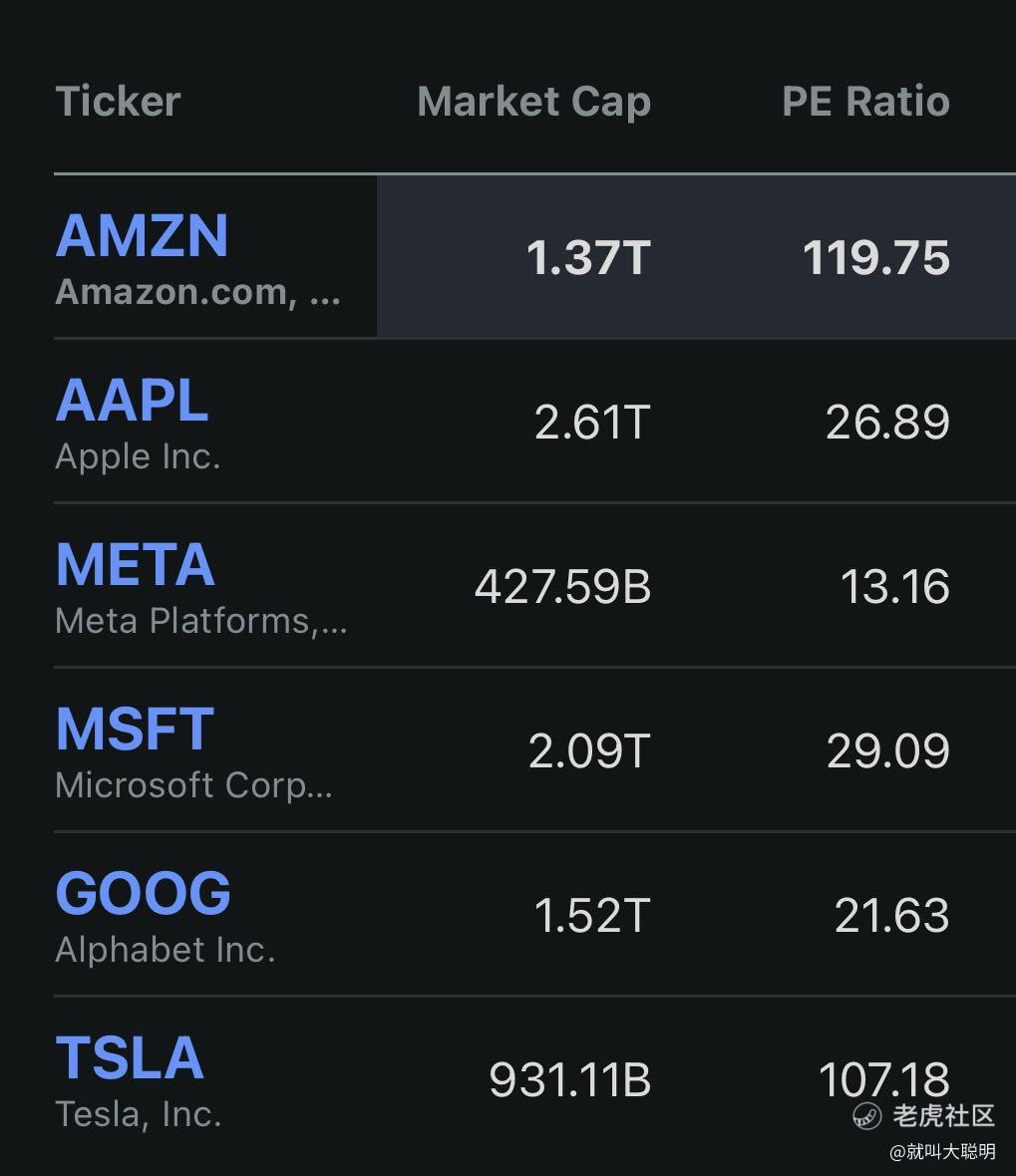Open the TSLA ticker link
Image resolution: width=1016 pixels, height=1176 pixels.
click(x=130, y=1057)
